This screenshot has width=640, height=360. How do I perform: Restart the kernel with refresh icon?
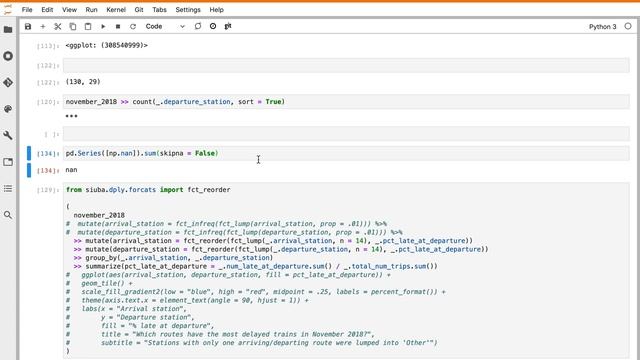(x=133, y=27)
